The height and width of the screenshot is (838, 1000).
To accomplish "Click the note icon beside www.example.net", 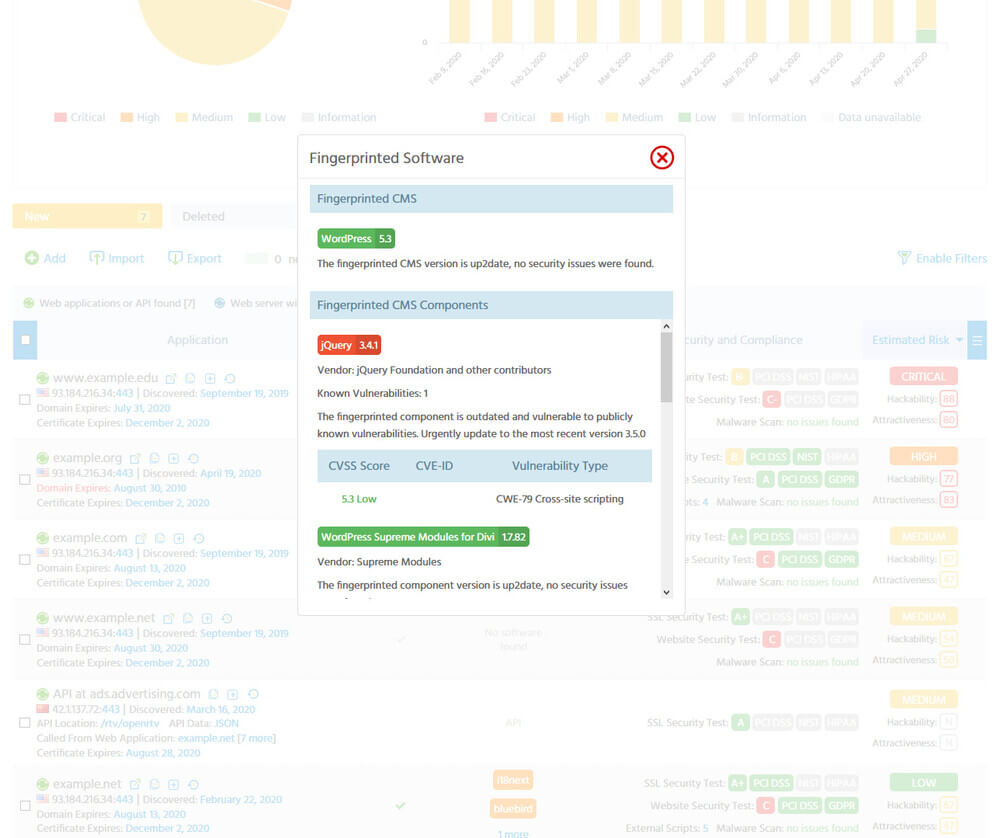I will (188, 618).
